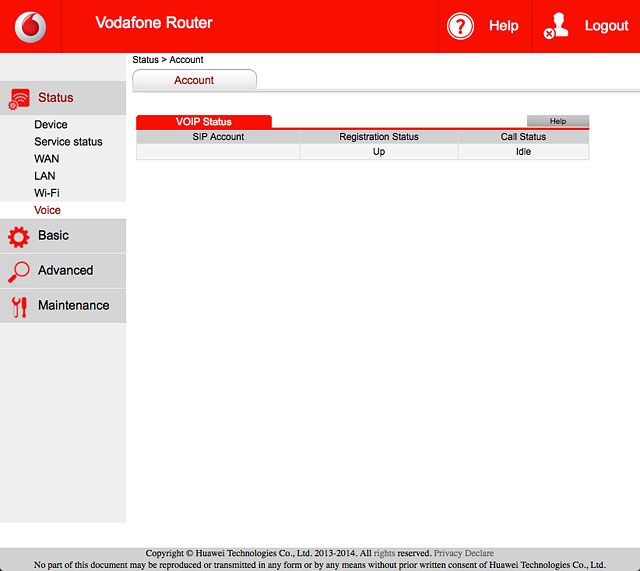The image size is (640, 571).
Task: Click the Vodafone logo icon
Action: pyautogui.click(x=30, y=27)
